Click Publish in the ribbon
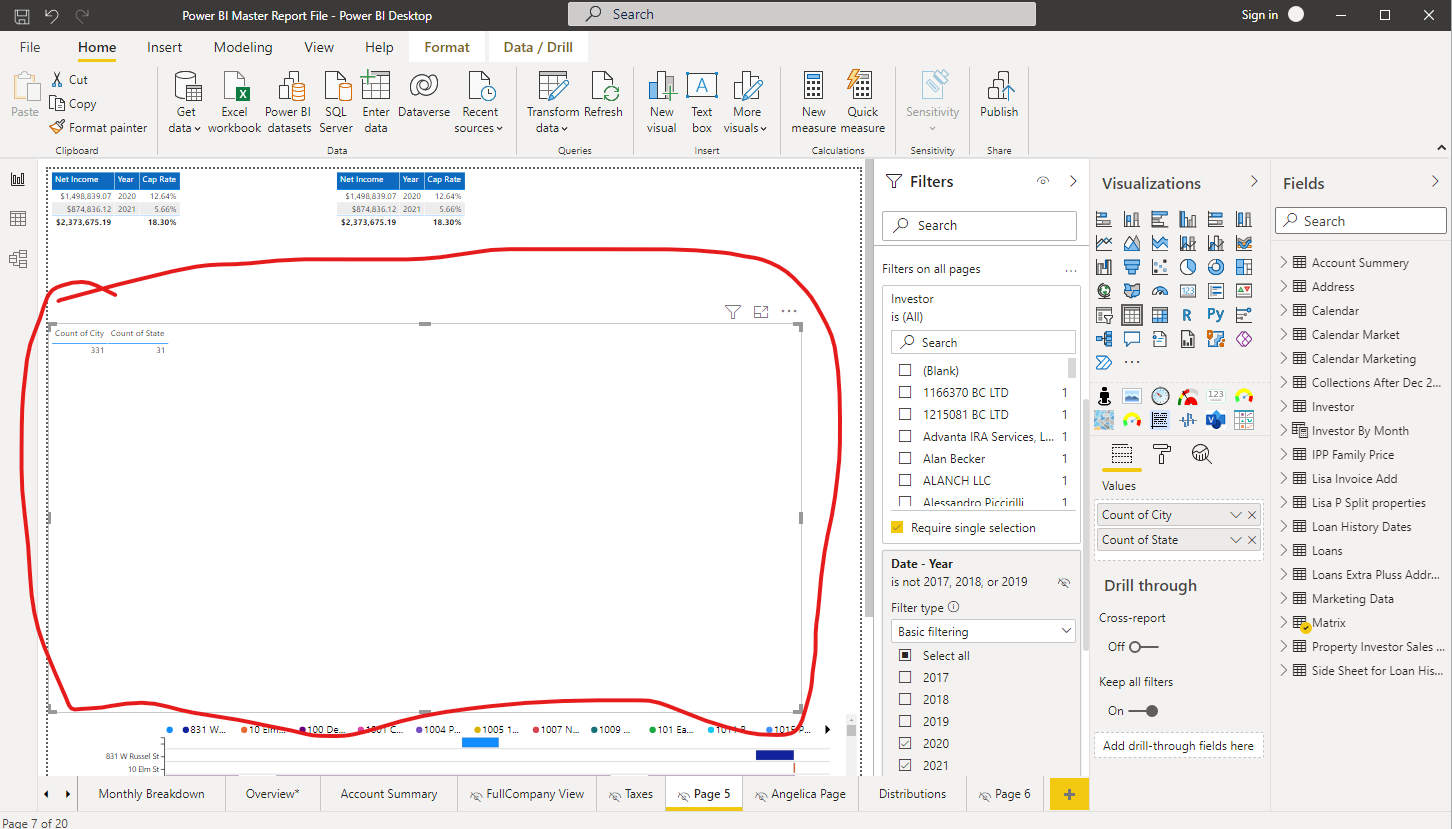 pyautogui.click(x=999, y=97)
